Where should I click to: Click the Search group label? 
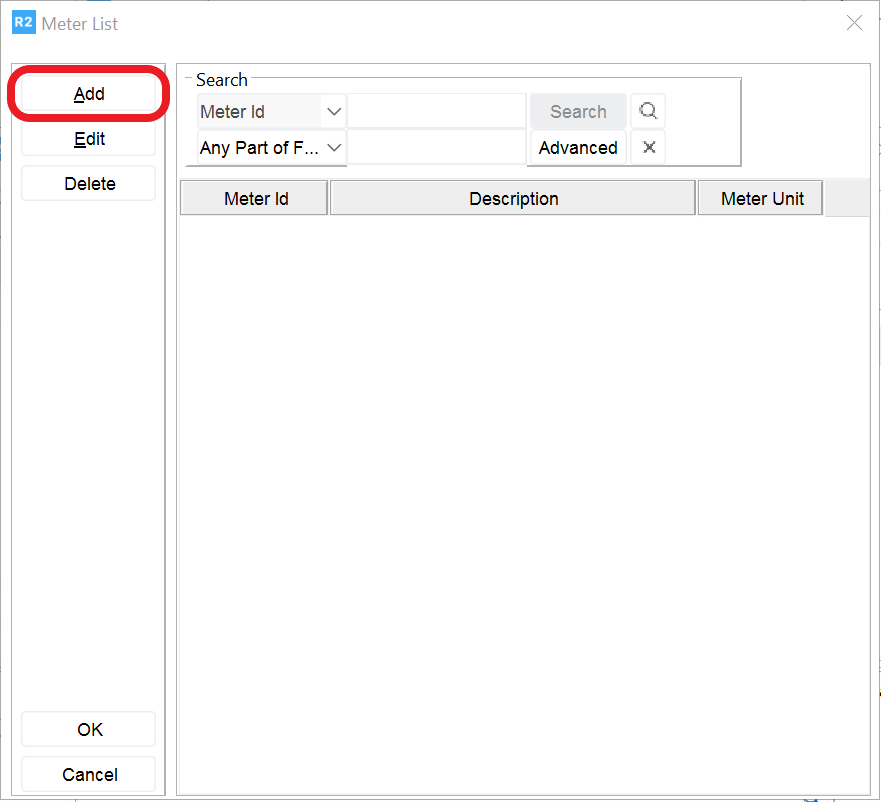click(x=221, y=80)
